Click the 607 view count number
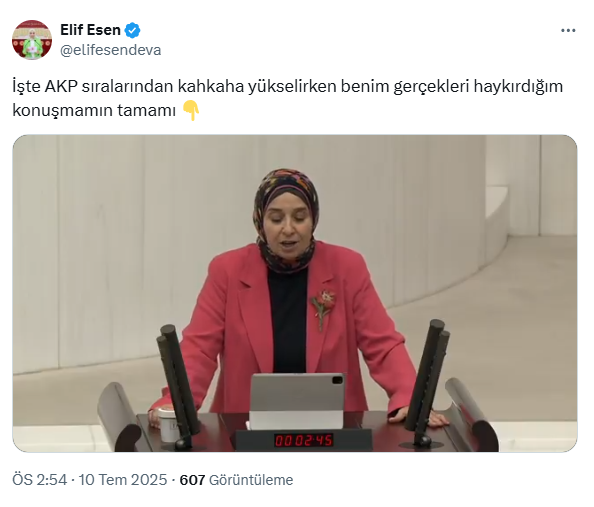594x507 pixels. pyautogui.click(x=192, y=480)
